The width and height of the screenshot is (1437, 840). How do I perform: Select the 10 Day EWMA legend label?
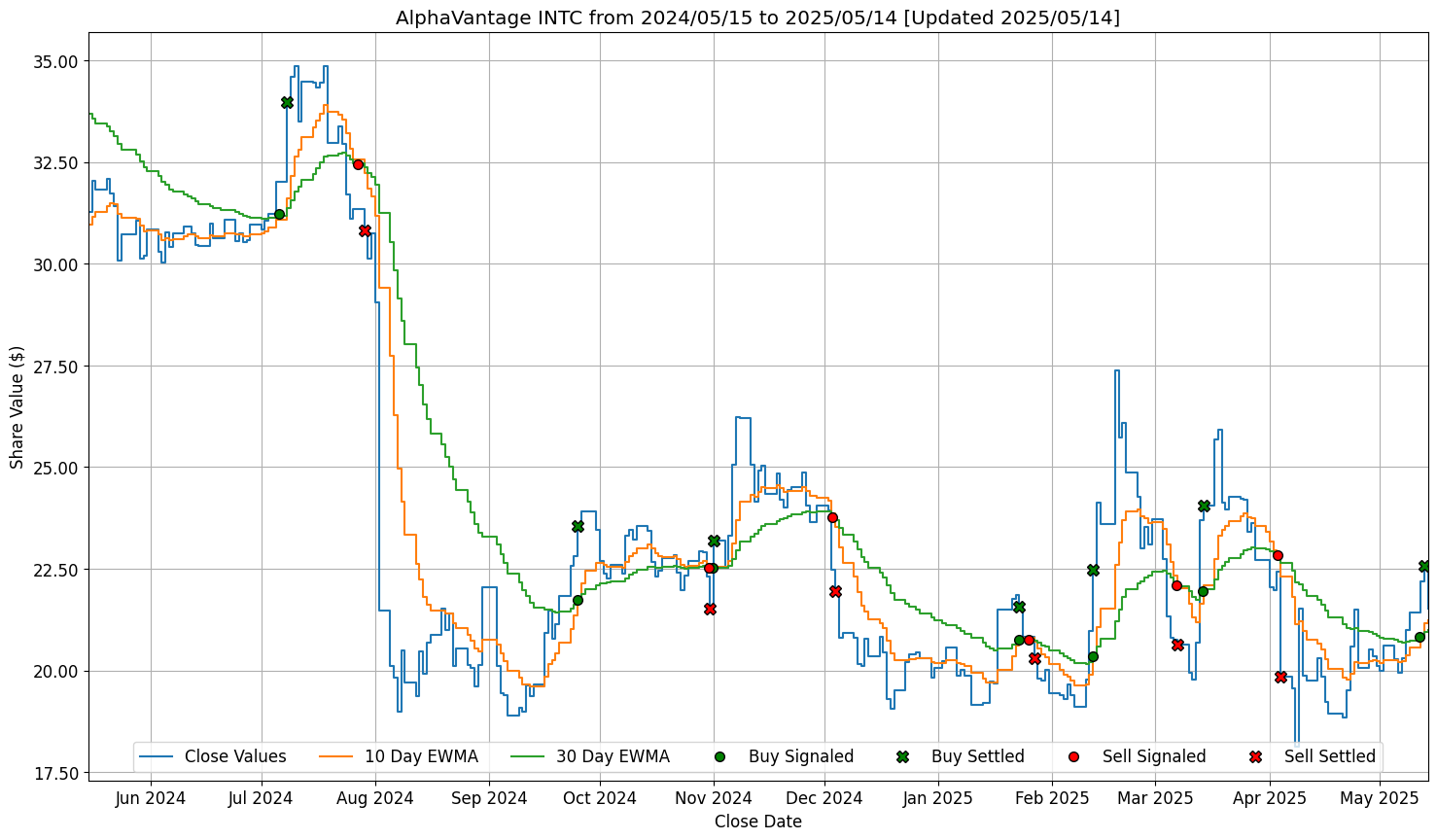click(x=421, y=756)
